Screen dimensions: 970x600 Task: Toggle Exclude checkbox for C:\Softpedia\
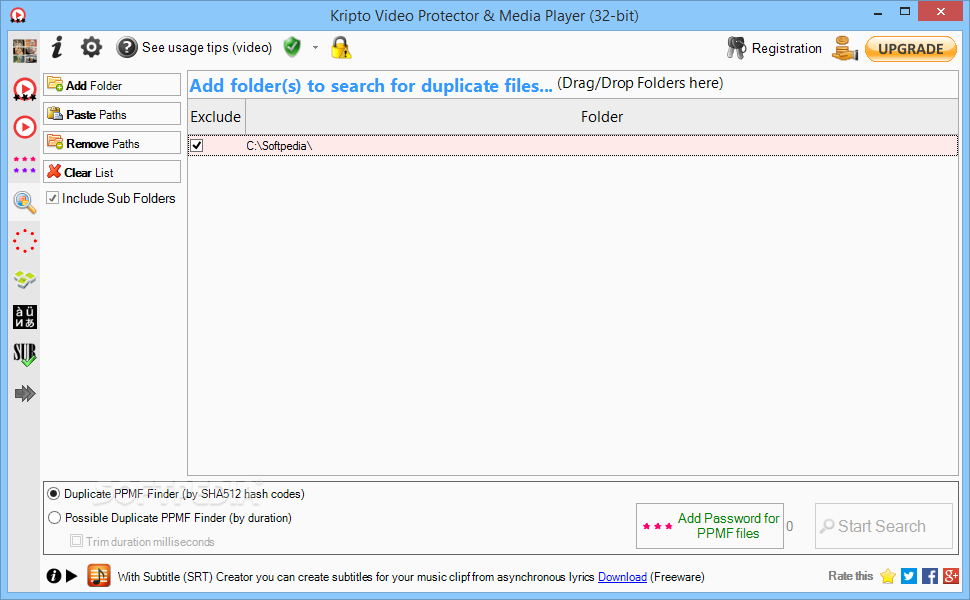click(x=197, y=145)
